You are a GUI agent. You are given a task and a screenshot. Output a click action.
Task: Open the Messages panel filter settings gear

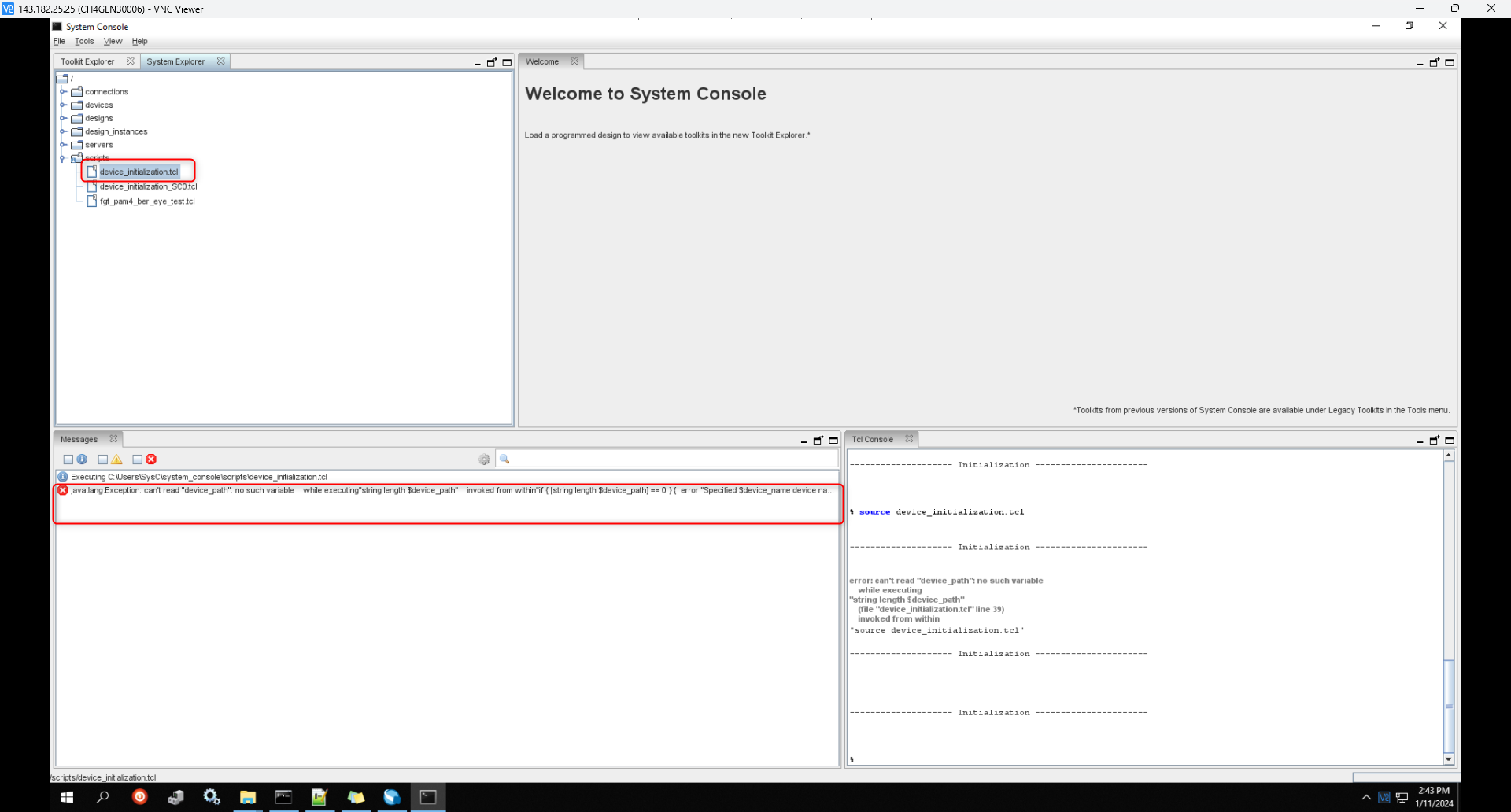485,459
